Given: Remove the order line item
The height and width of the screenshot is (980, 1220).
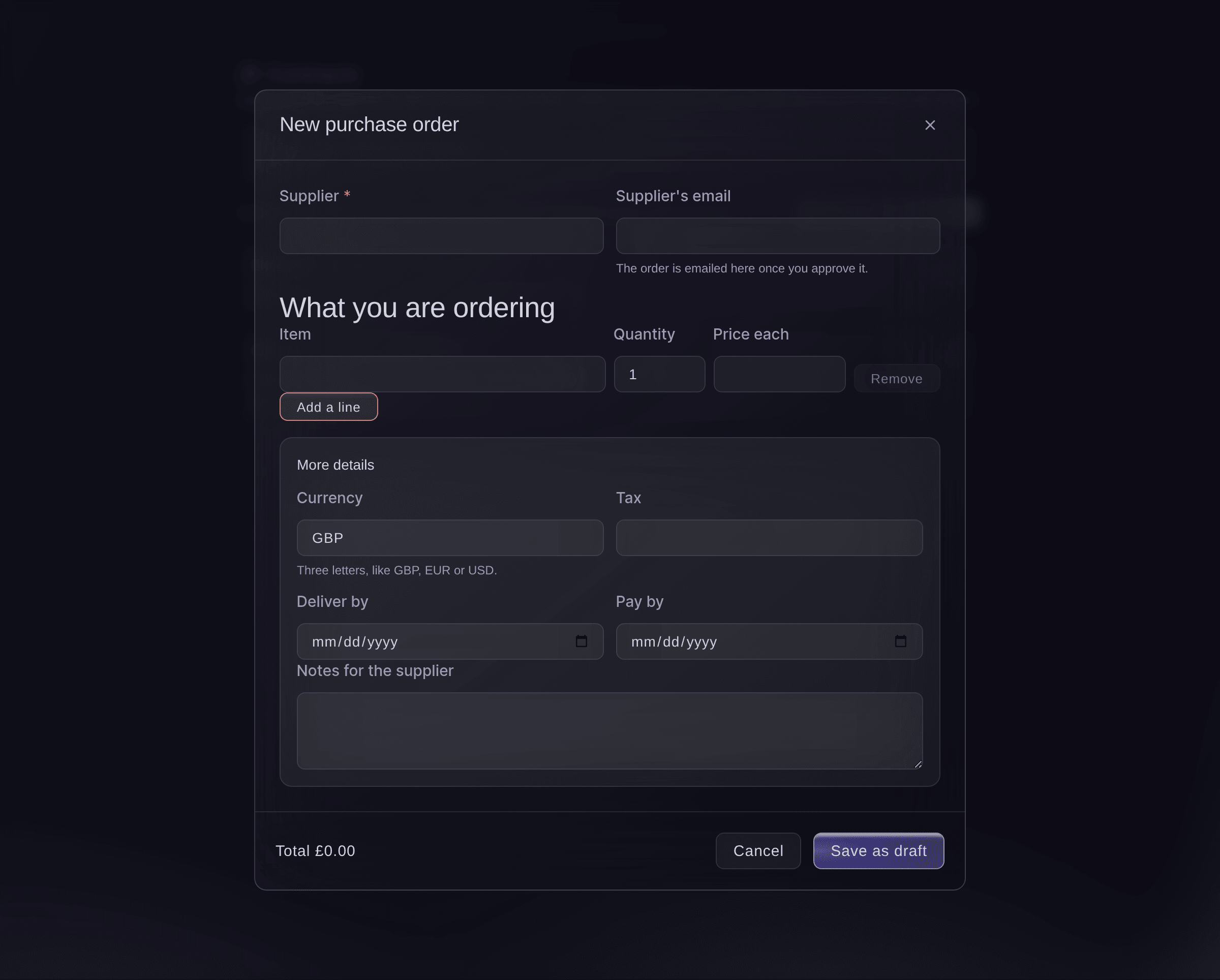Looking at the screenshot, I should (897, 379).
